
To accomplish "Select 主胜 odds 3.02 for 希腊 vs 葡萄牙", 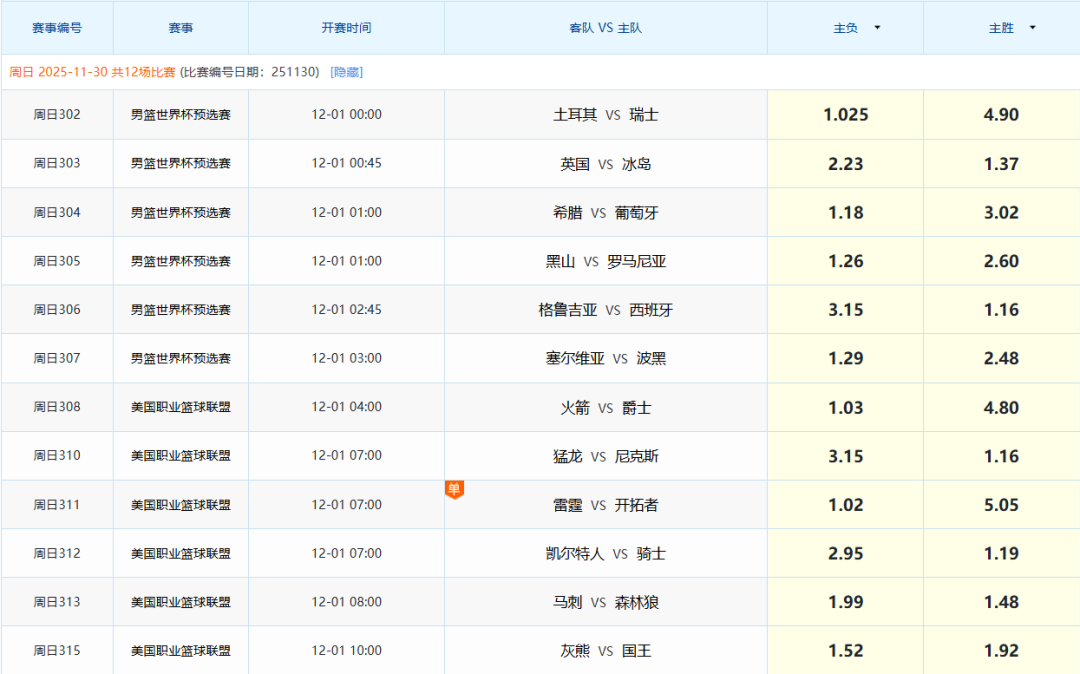I will 1001,213.
